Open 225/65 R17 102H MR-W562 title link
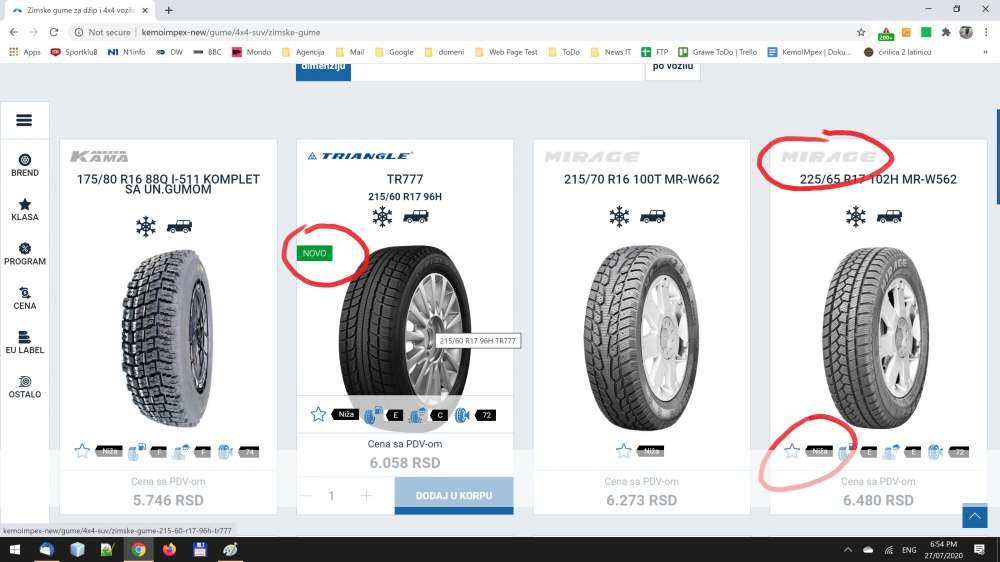The image size is (1000, 562). pyautogui.click(x=878, y=179)
